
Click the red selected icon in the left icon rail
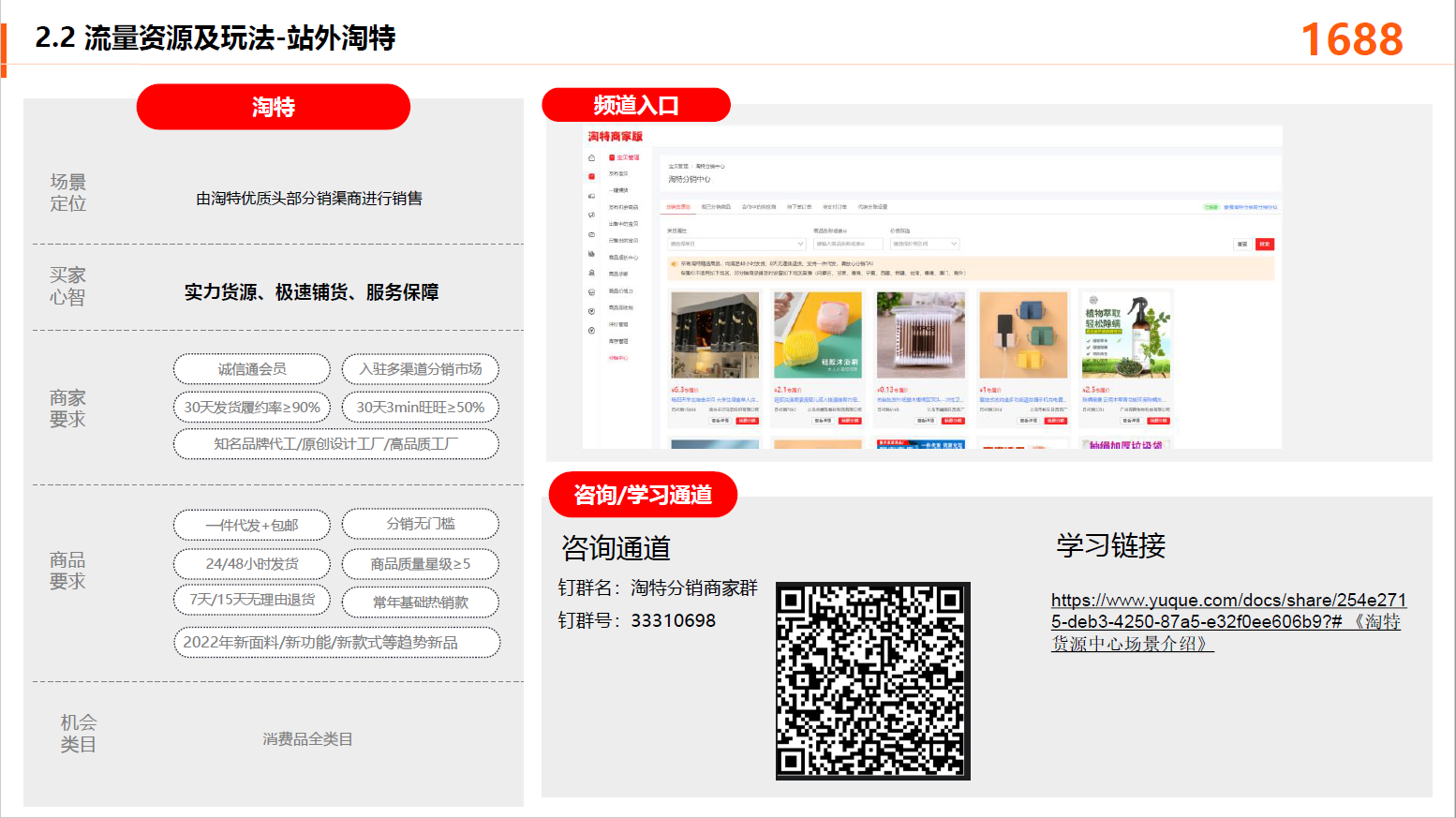coord(591,176)
